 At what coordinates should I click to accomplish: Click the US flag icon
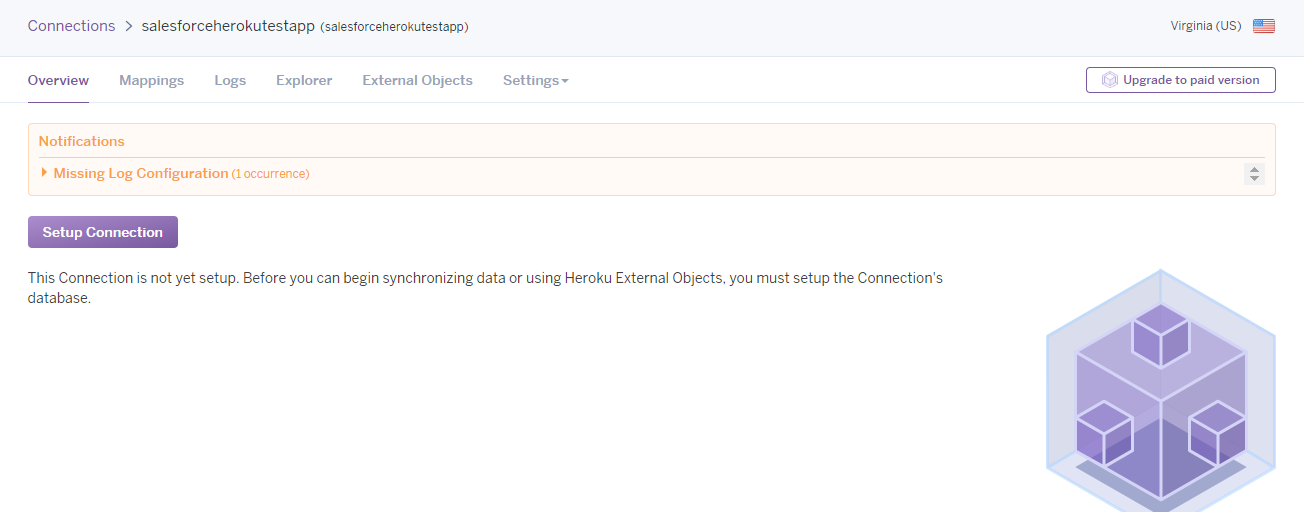pyautogui.click(x=1263, y=26)
